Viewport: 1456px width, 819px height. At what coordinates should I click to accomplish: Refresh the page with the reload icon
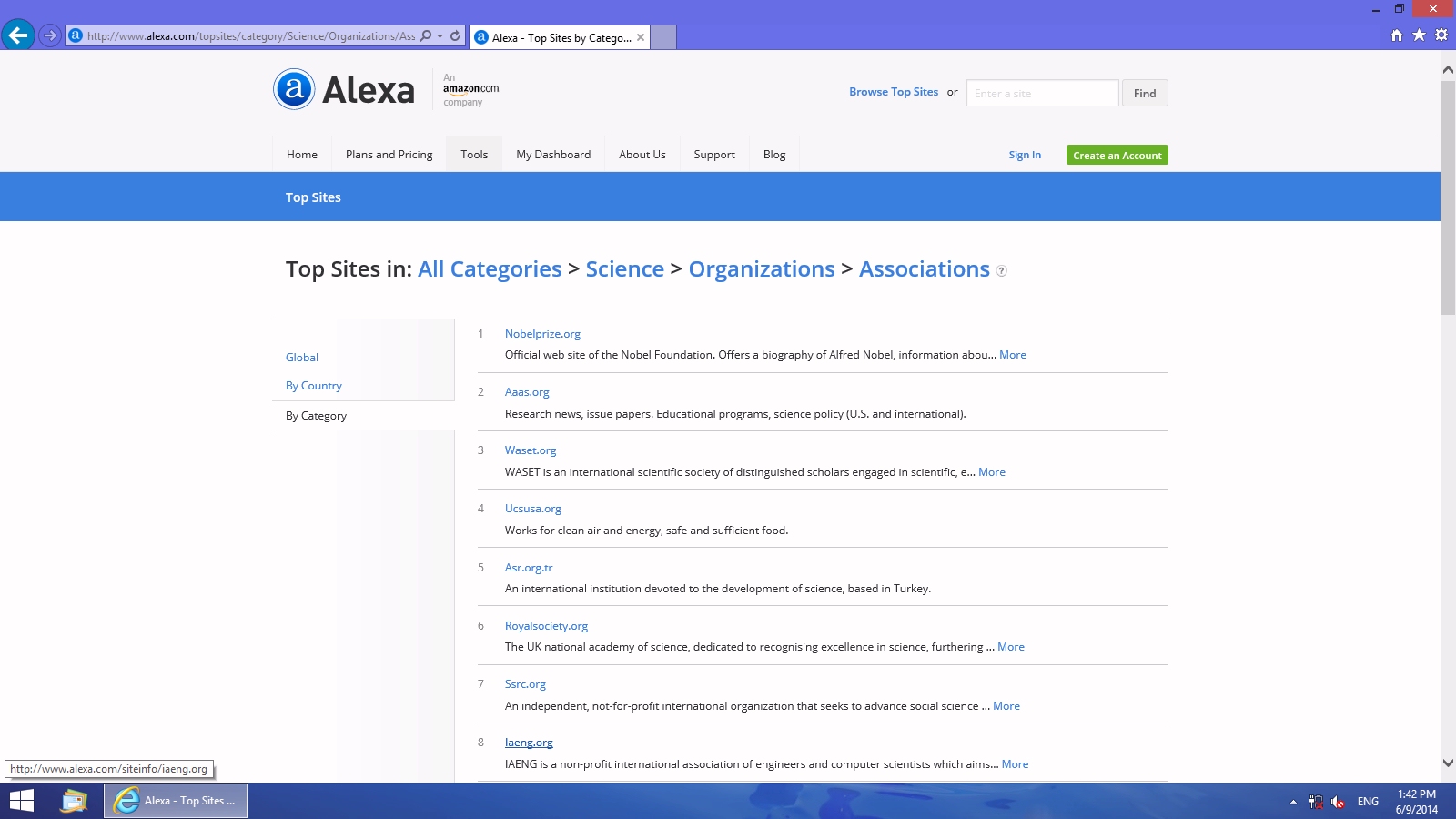[x=455, y=36]
